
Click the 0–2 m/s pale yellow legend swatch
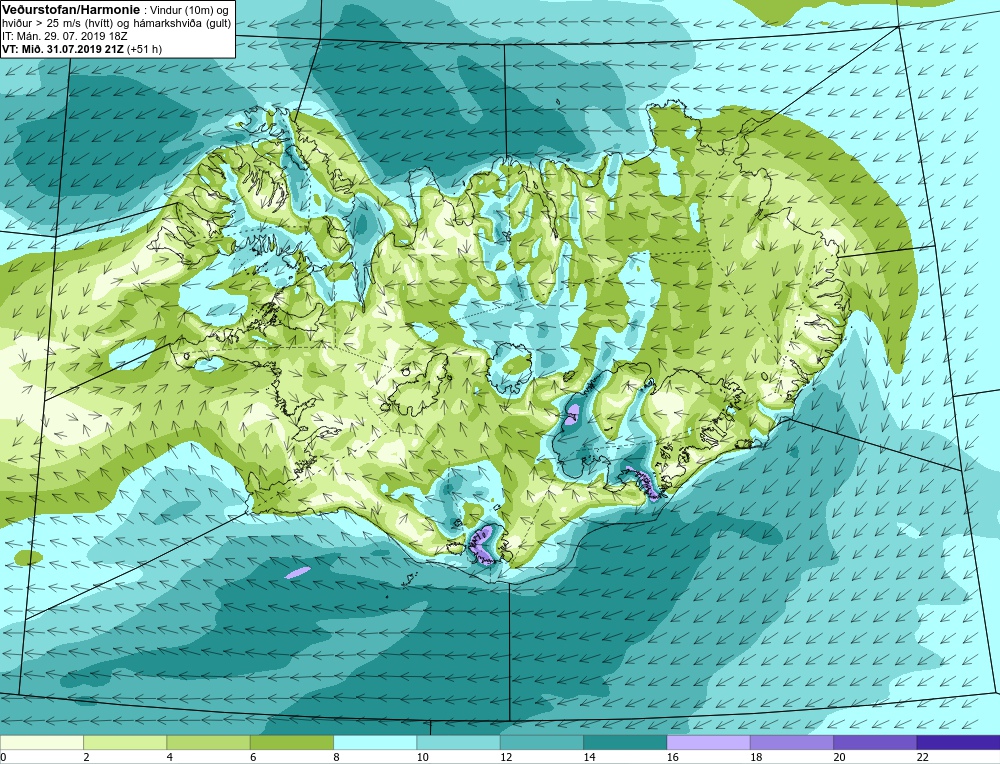click(41, 742)
